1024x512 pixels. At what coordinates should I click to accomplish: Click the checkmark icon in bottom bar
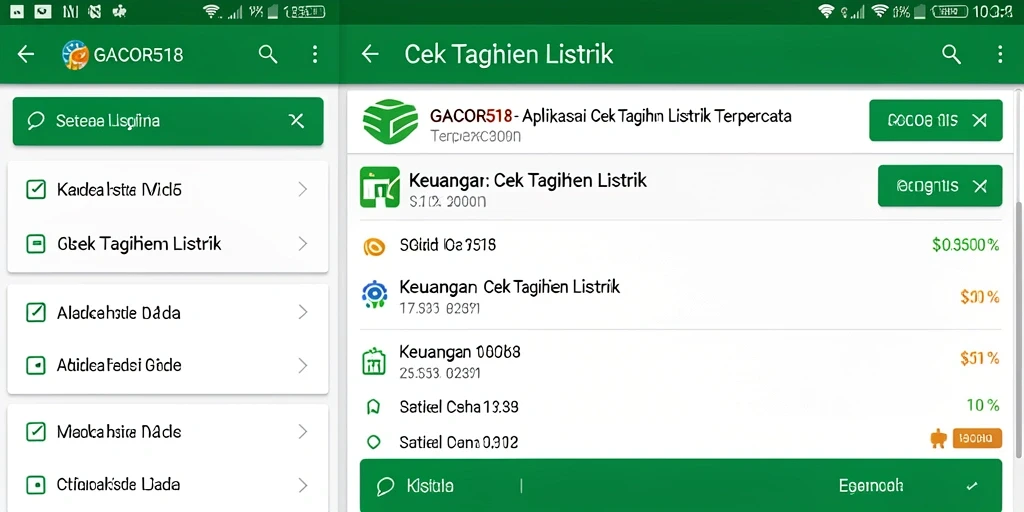pyautogui.click(x=972, y=486)
